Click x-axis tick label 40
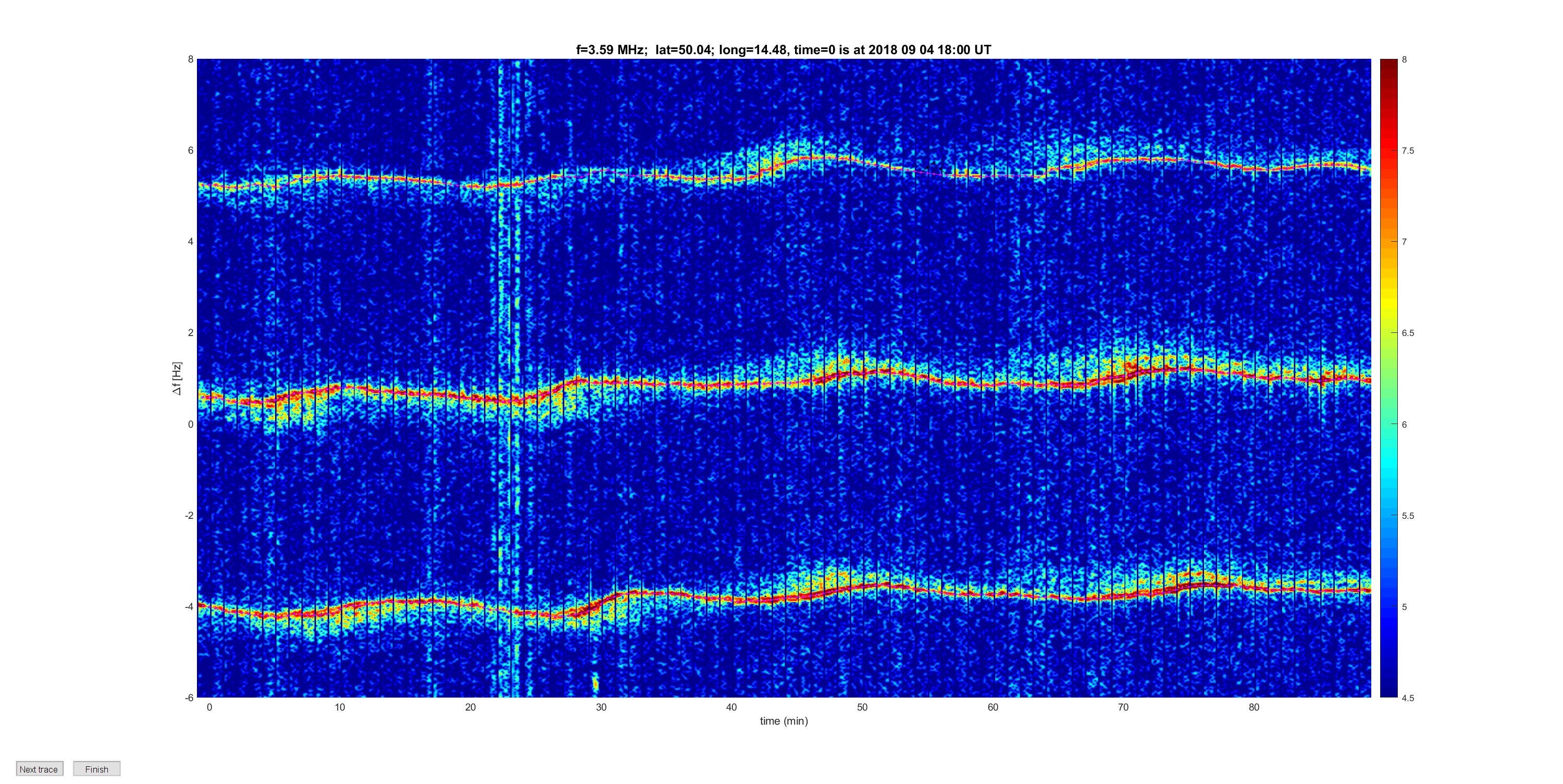The height and width of the screenshot is (784, 1563). coord(731,707)
